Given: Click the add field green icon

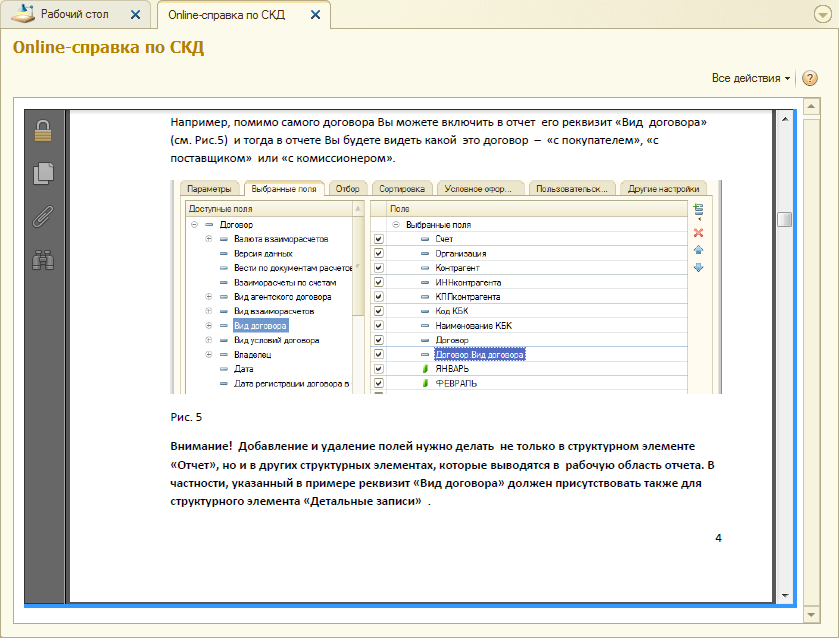Looking at the screenshot, I should [698, 210].
